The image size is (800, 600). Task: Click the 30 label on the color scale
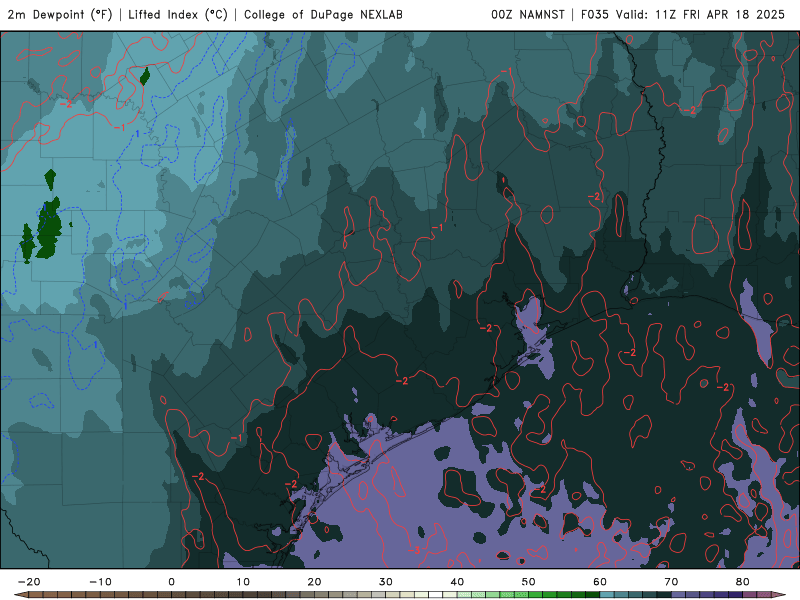point(386,582)
